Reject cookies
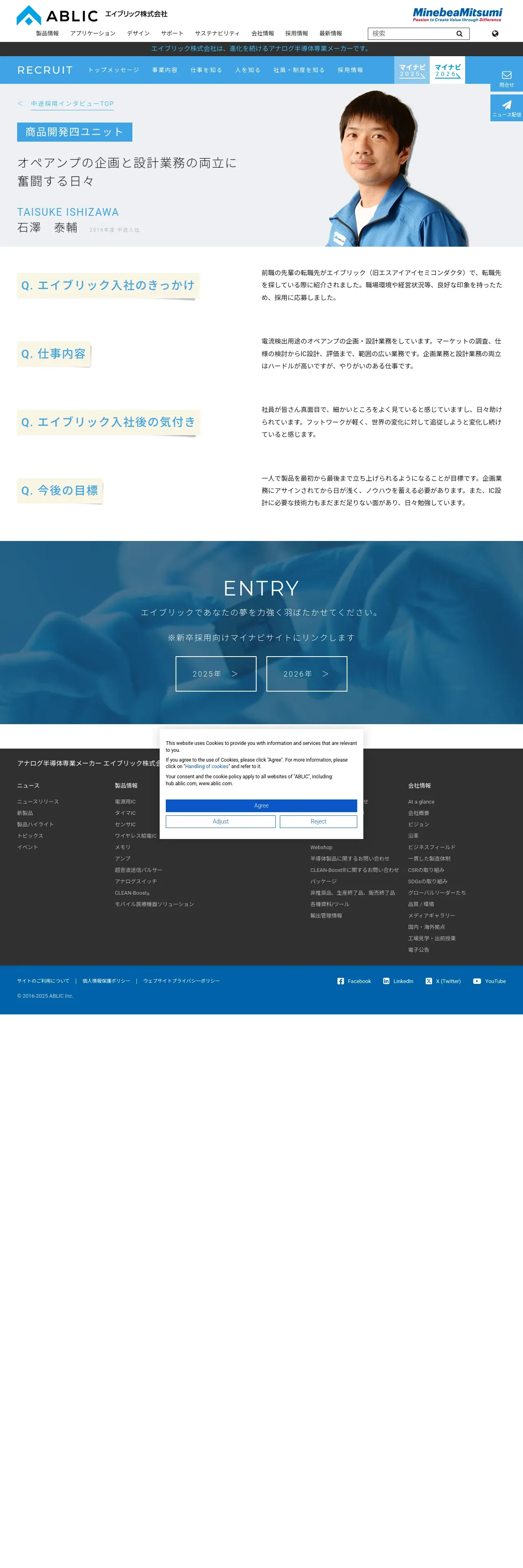 pyautogui.click(x=319, y=821)
